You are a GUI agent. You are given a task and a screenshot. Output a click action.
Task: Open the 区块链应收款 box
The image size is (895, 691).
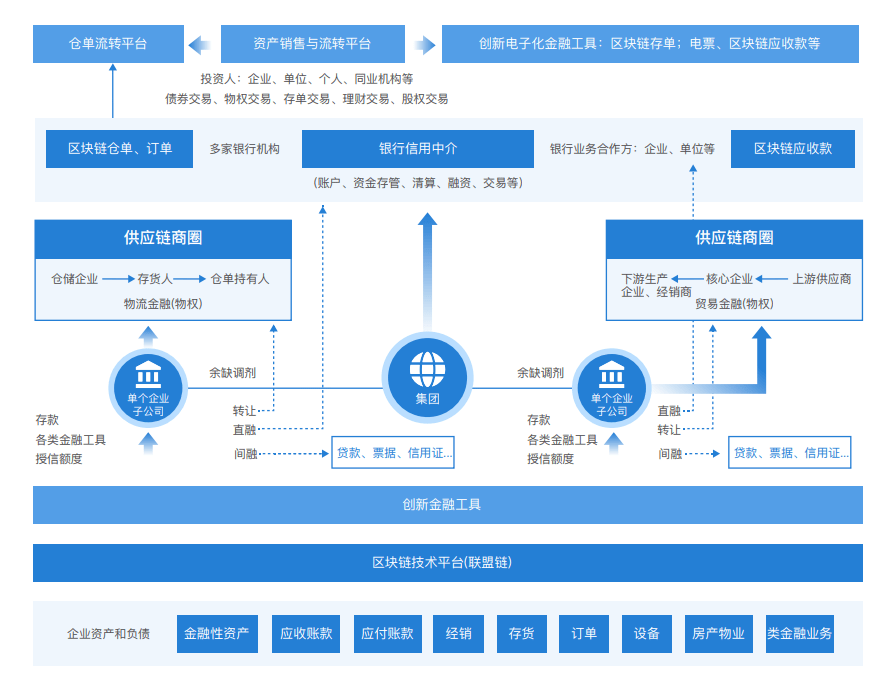pos(793,148)
